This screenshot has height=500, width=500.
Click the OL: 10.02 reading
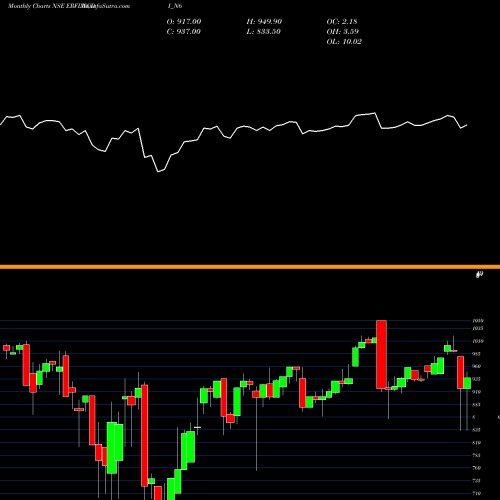[344, 41]
